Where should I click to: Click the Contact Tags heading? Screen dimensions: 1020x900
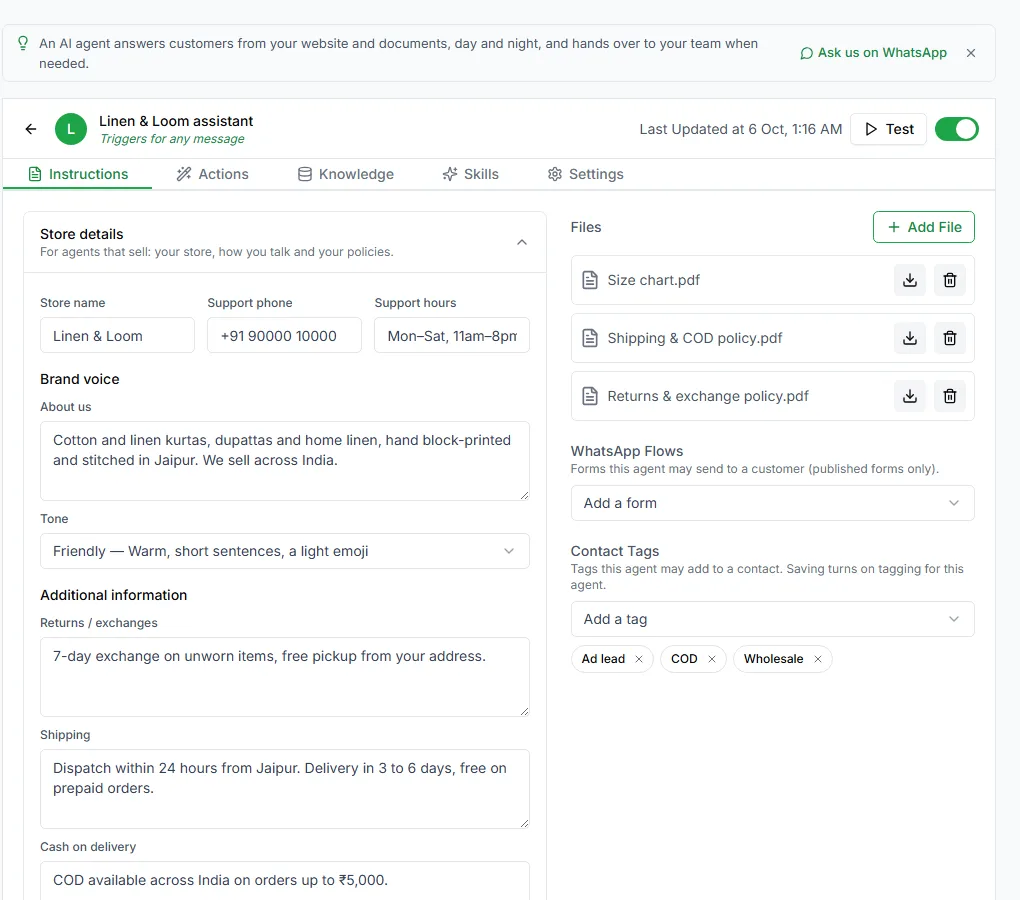pos(615,551)
